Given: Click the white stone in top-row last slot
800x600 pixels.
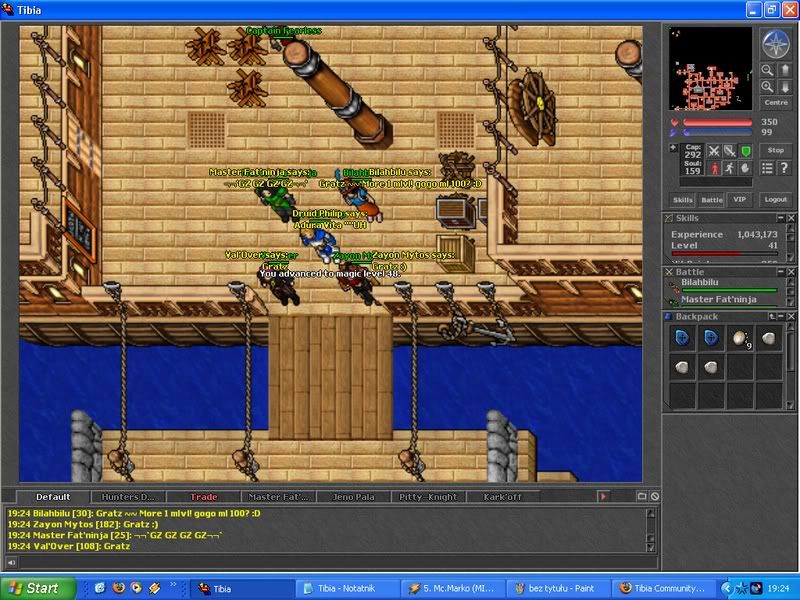Looking at the screenshot, I should click(x=769, y=338).
